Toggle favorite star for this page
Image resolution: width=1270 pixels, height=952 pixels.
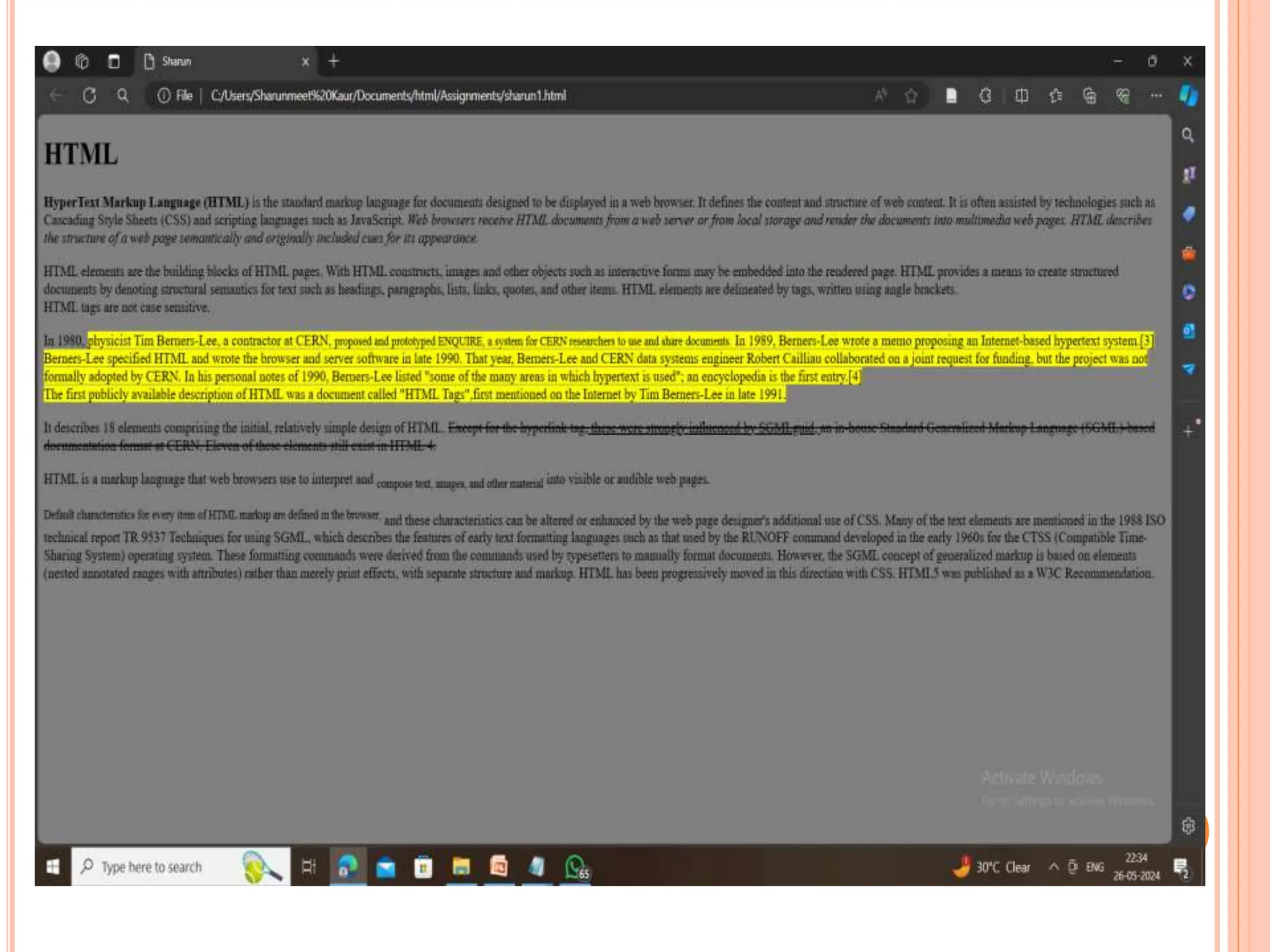[910, 96]
